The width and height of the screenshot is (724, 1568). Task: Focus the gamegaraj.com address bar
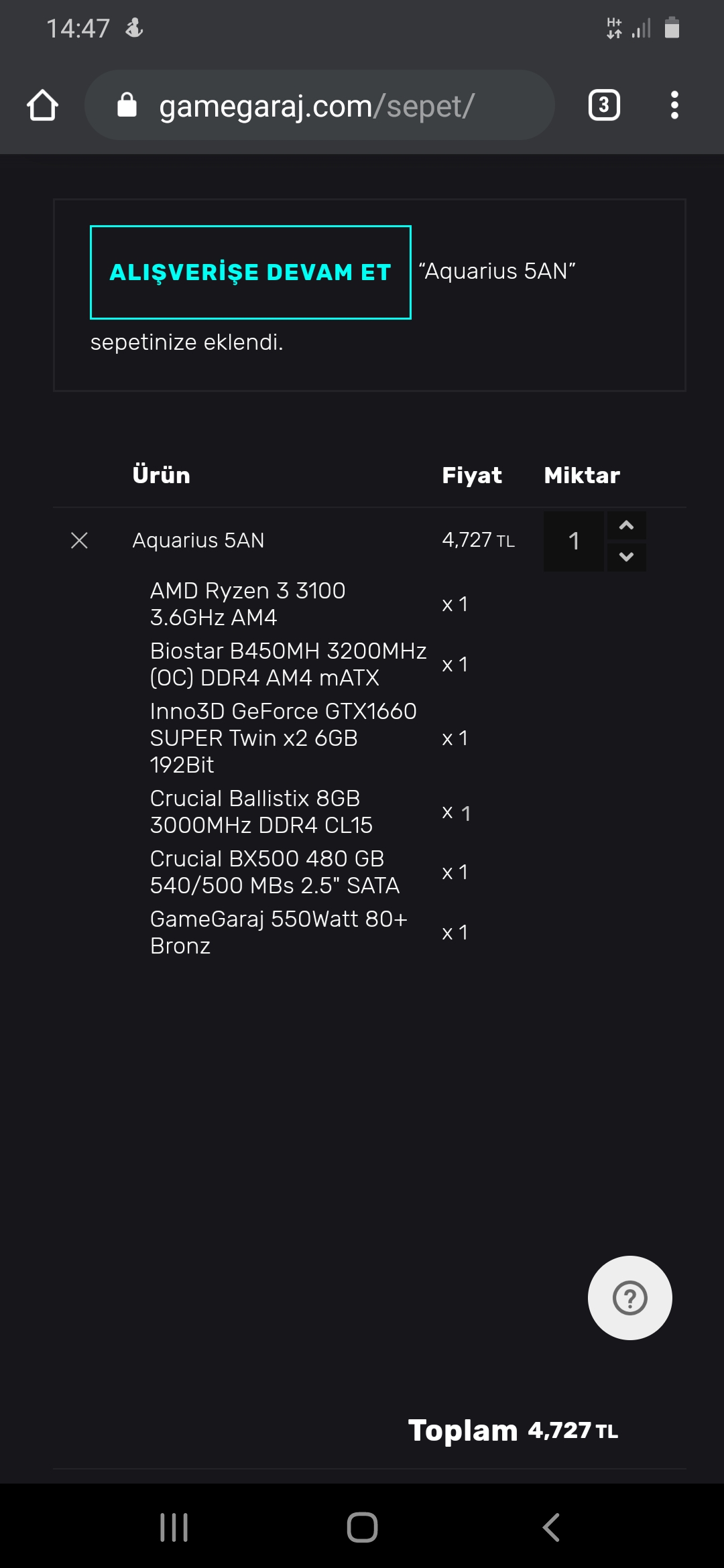tap(320, 105)
